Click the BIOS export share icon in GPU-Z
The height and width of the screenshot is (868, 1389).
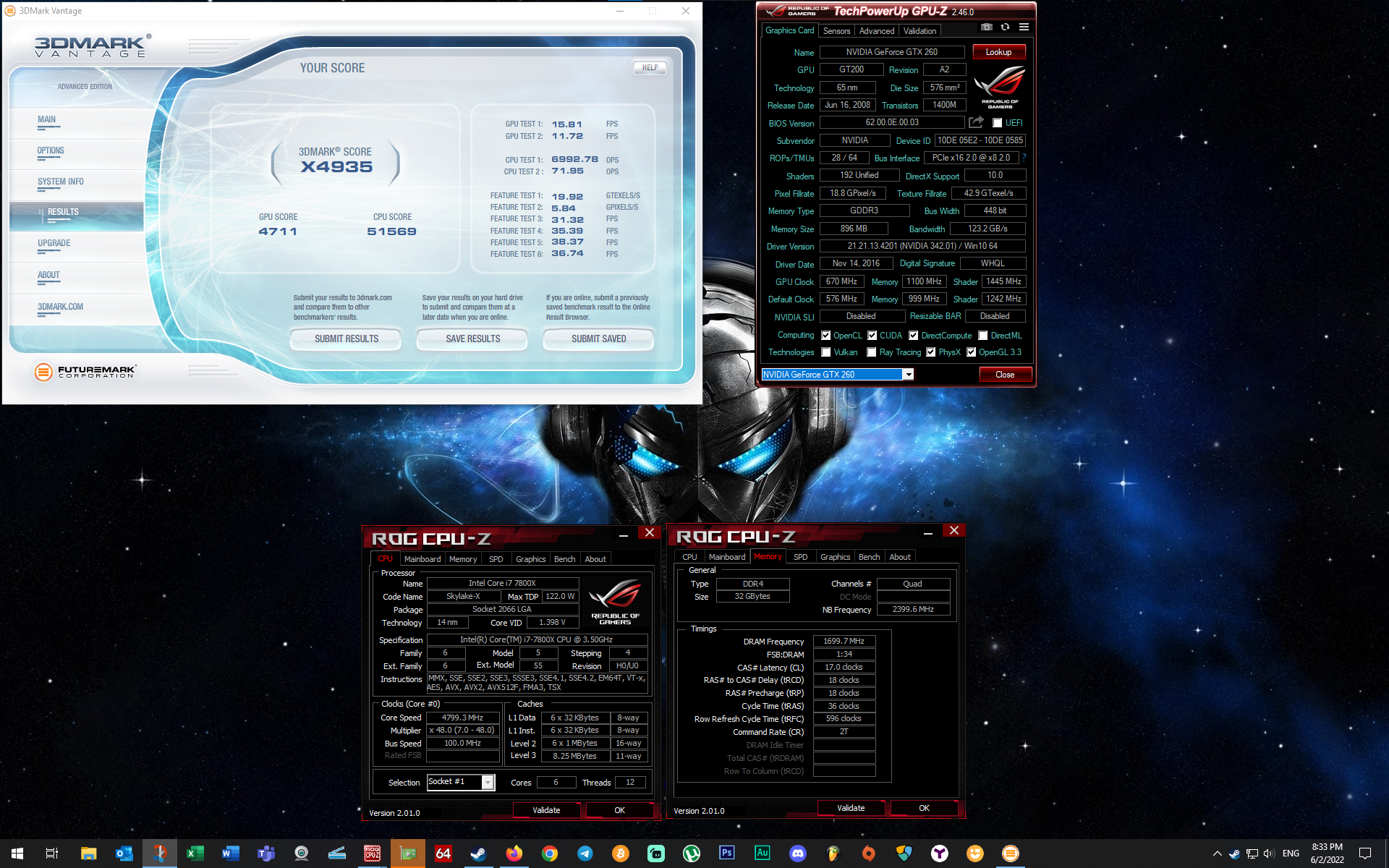pos(977,122)
